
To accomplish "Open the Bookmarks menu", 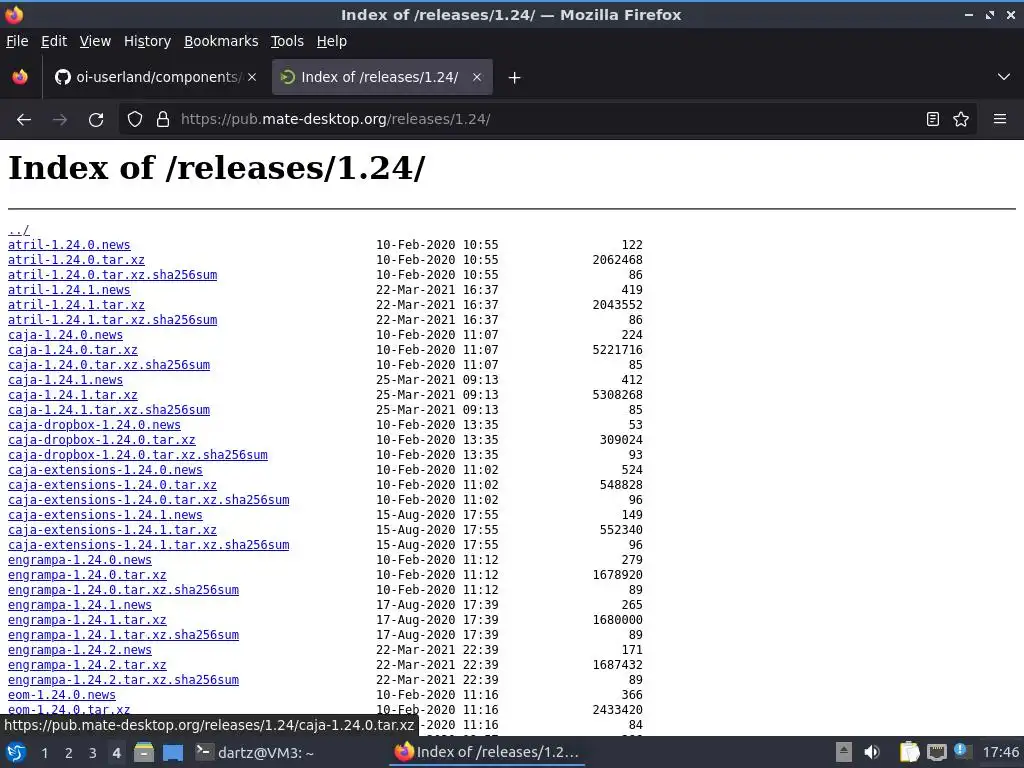I will [x=221, y=41].
